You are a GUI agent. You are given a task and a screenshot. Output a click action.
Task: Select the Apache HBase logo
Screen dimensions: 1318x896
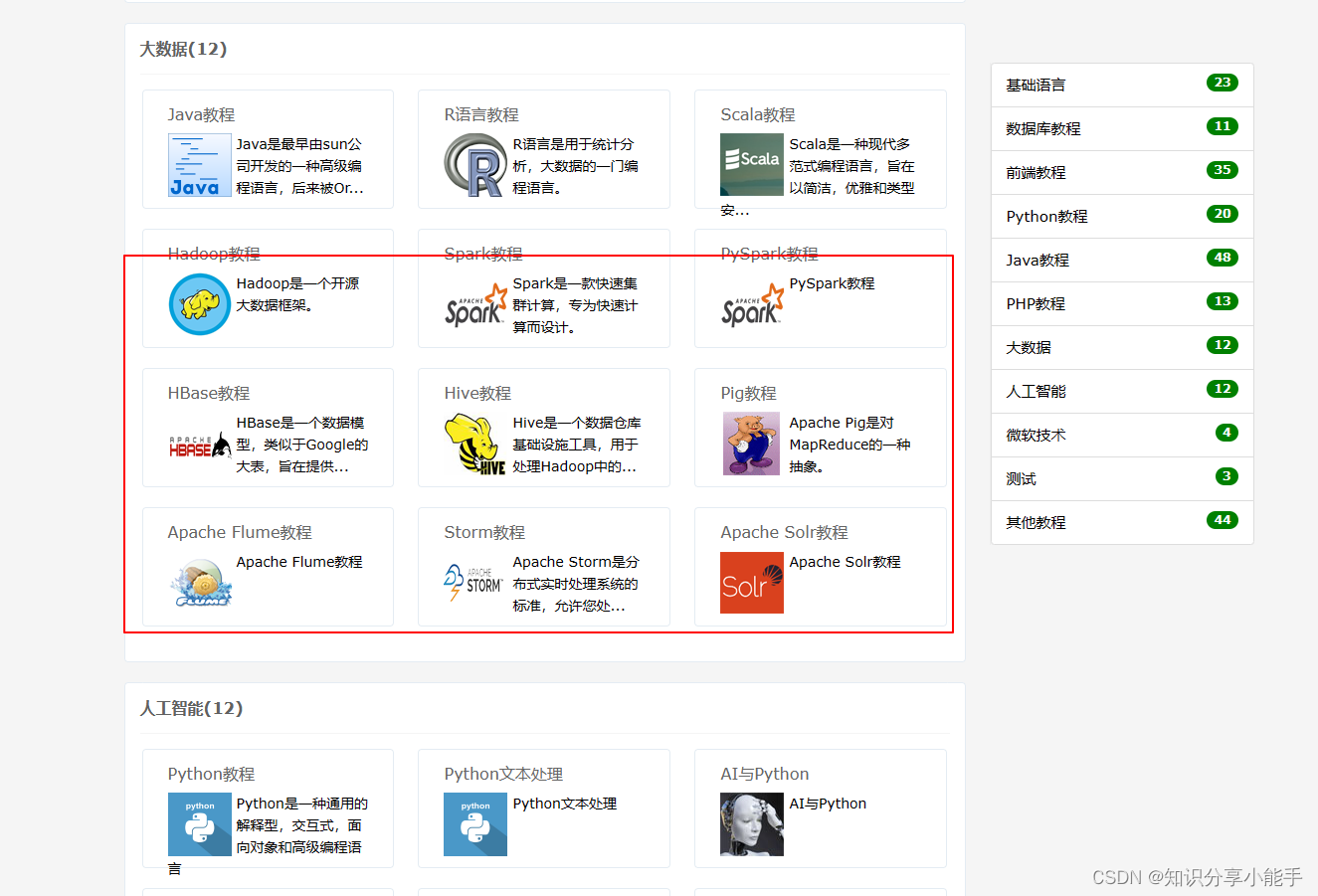point(198,444)
